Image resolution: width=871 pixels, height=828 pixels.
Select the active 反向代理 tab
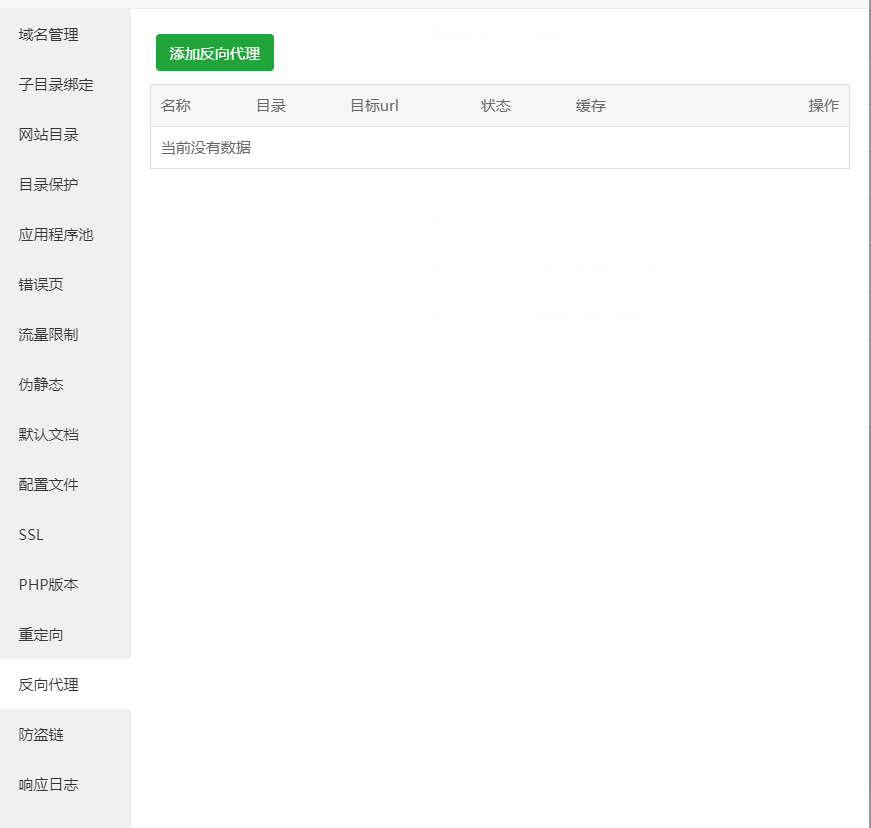pos(65,684)
